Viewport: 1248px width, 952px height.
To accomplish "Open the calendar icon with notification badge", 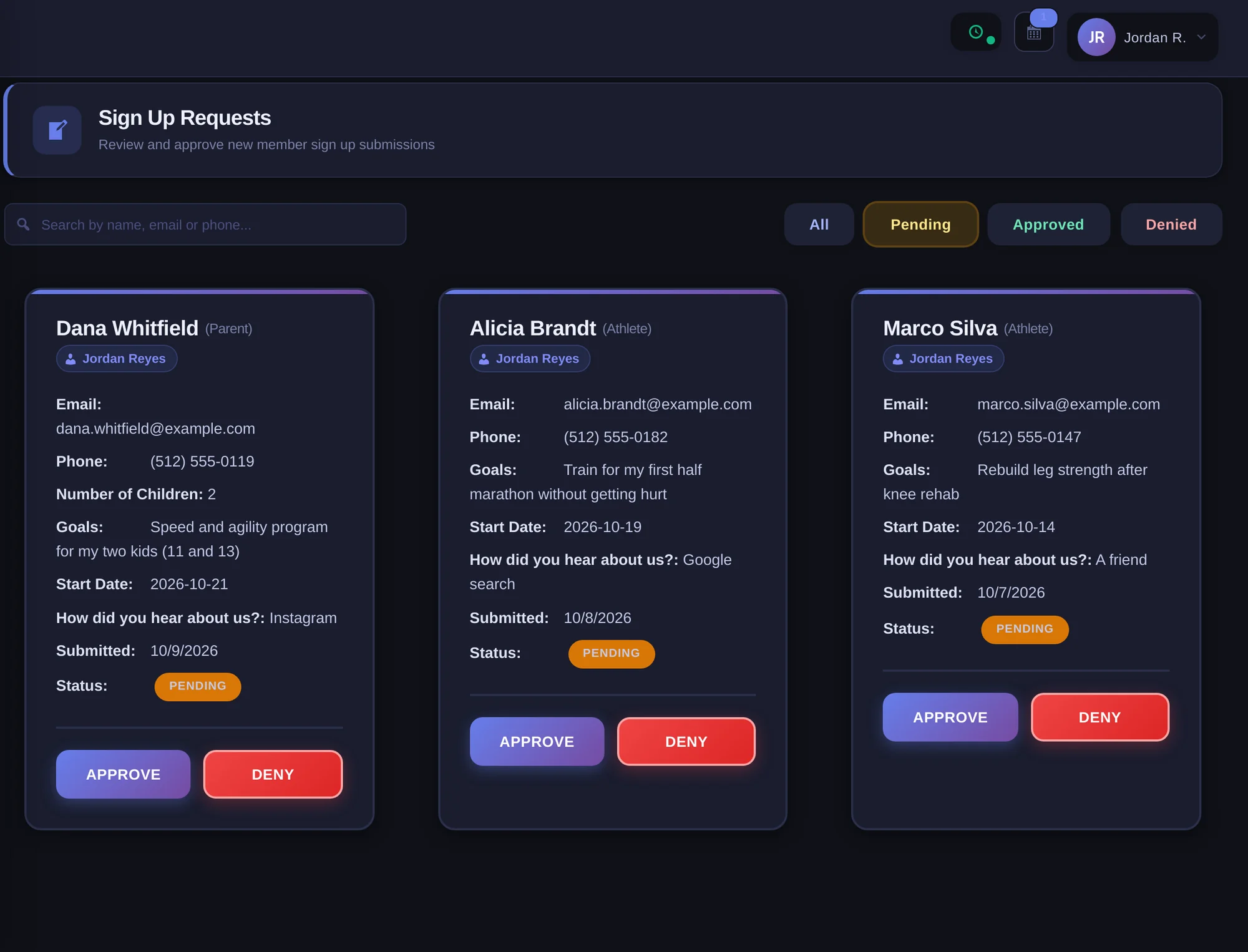I will click(x=1034, y=32).
